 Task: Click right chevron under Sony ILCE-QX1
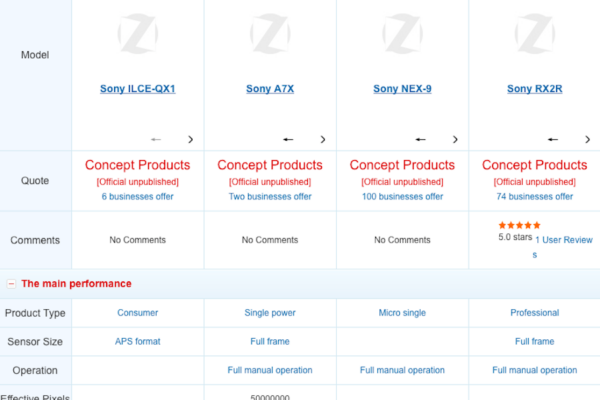tap(190, 139)
